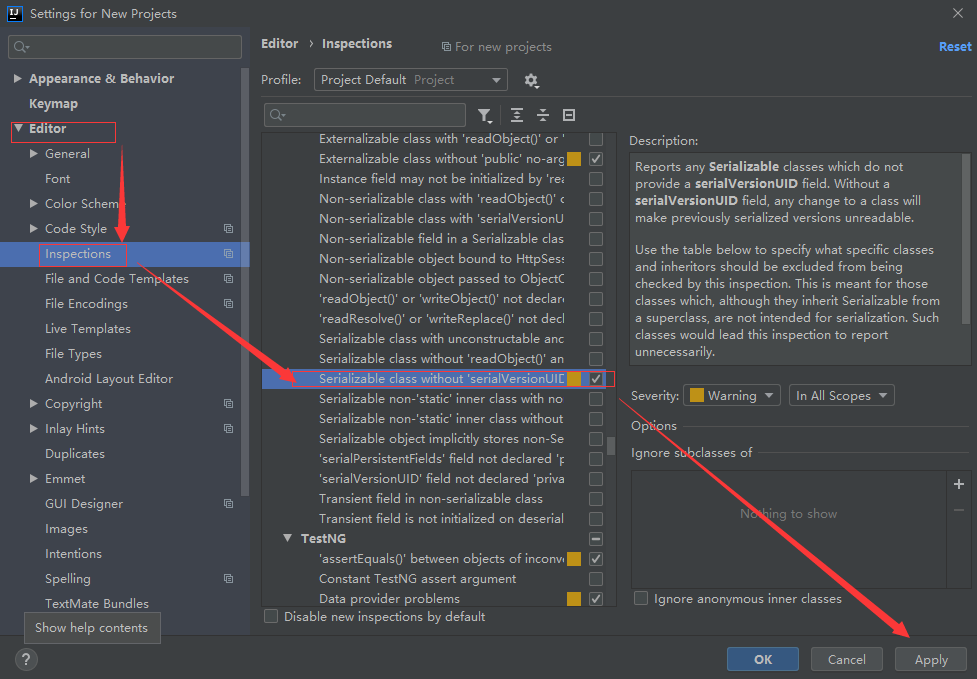Enable the Serializable class without serialVersionUID checkbox
Viewport: 977px width, 679px height.
coord(595,378)
